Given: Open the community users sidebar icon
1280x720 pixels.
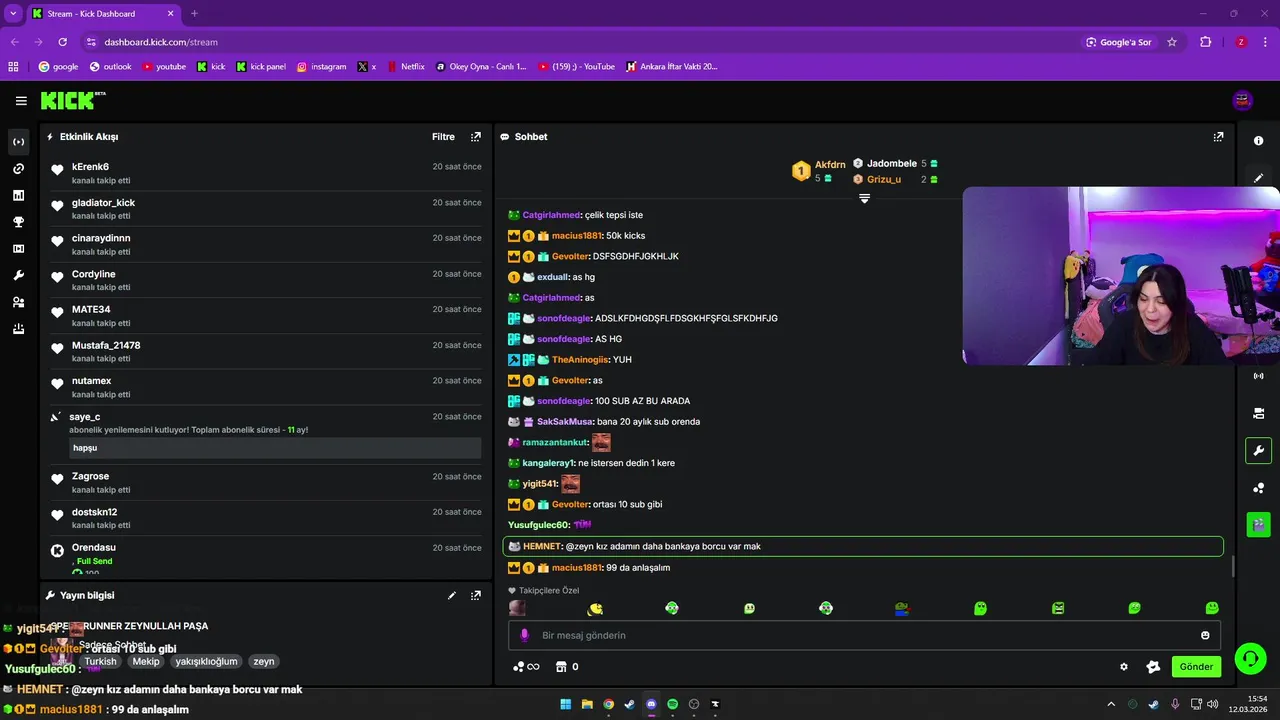Looking at the screenshot, I should 18,302.
